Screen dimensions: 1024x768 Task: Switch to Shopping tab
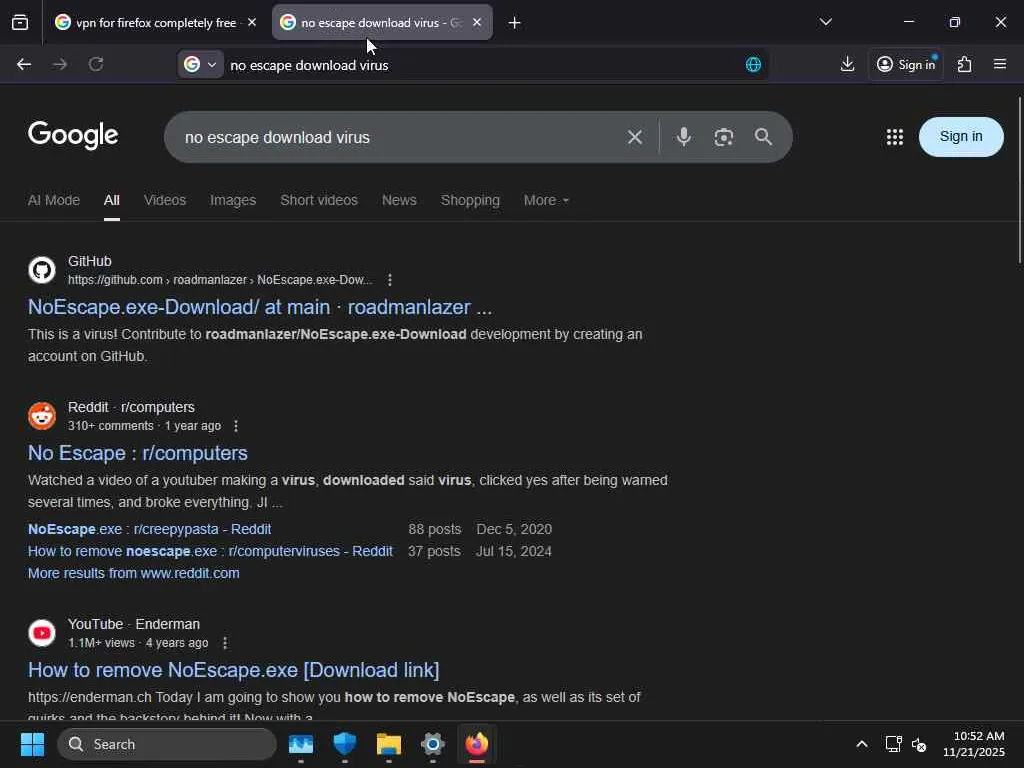pos(470,200)
